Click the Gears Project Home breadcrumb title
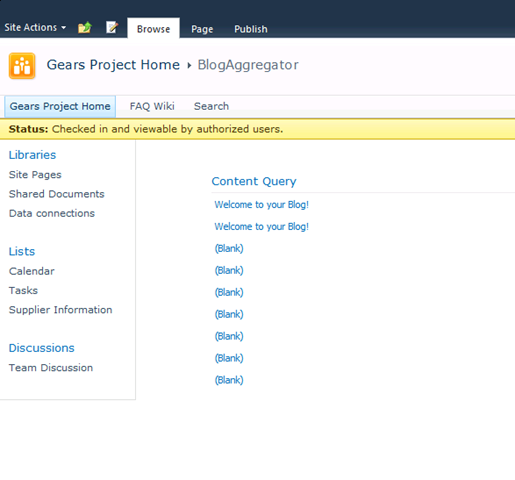This screenshot has height=480, width=515. click(113, 65)
